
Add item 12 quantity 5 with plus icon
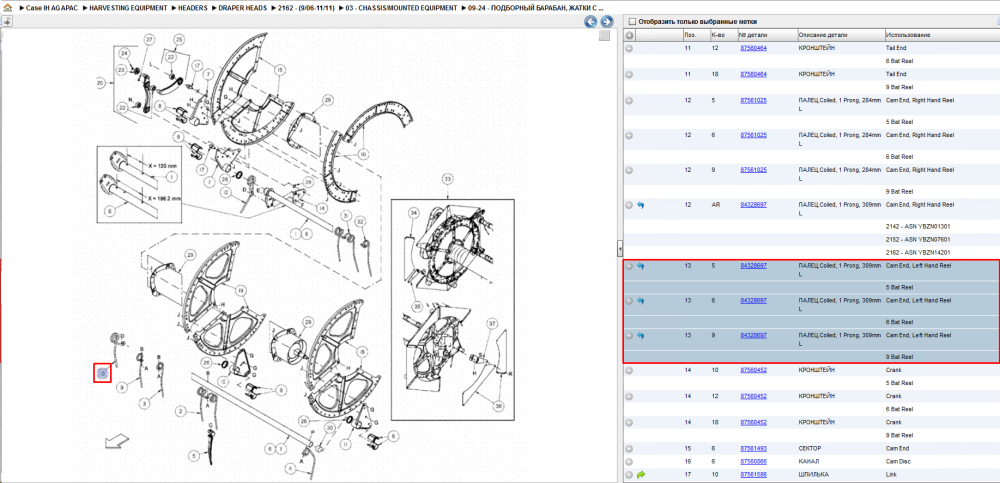click(629, 100)
